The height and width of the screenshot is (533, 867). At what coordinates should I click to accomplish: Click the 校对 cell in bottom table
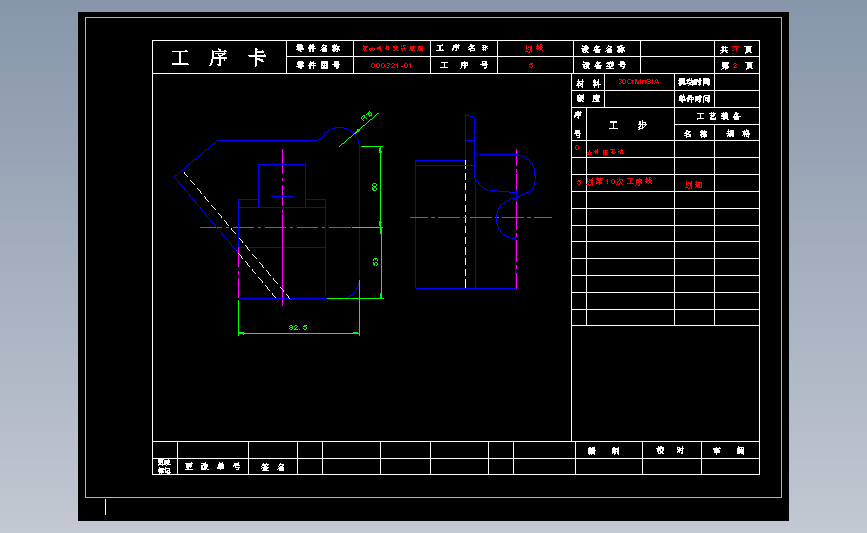[x=671, y=450]
